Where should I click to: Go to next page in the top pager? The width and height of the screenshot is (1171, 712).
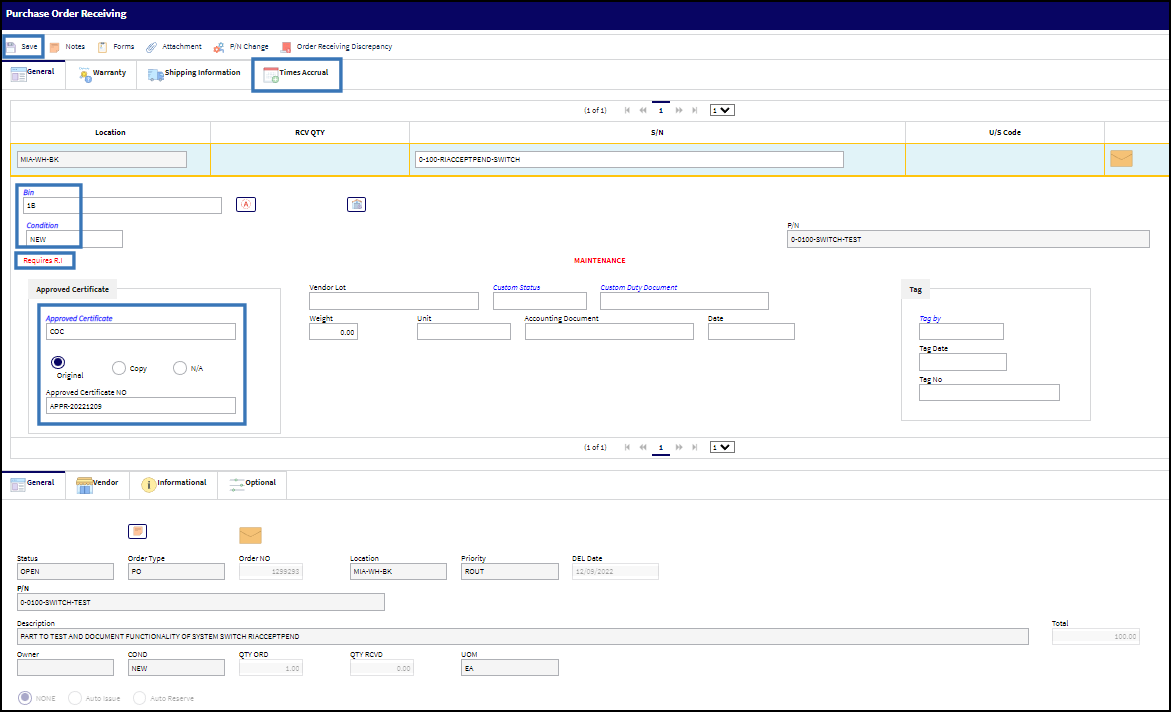[679, 111]
